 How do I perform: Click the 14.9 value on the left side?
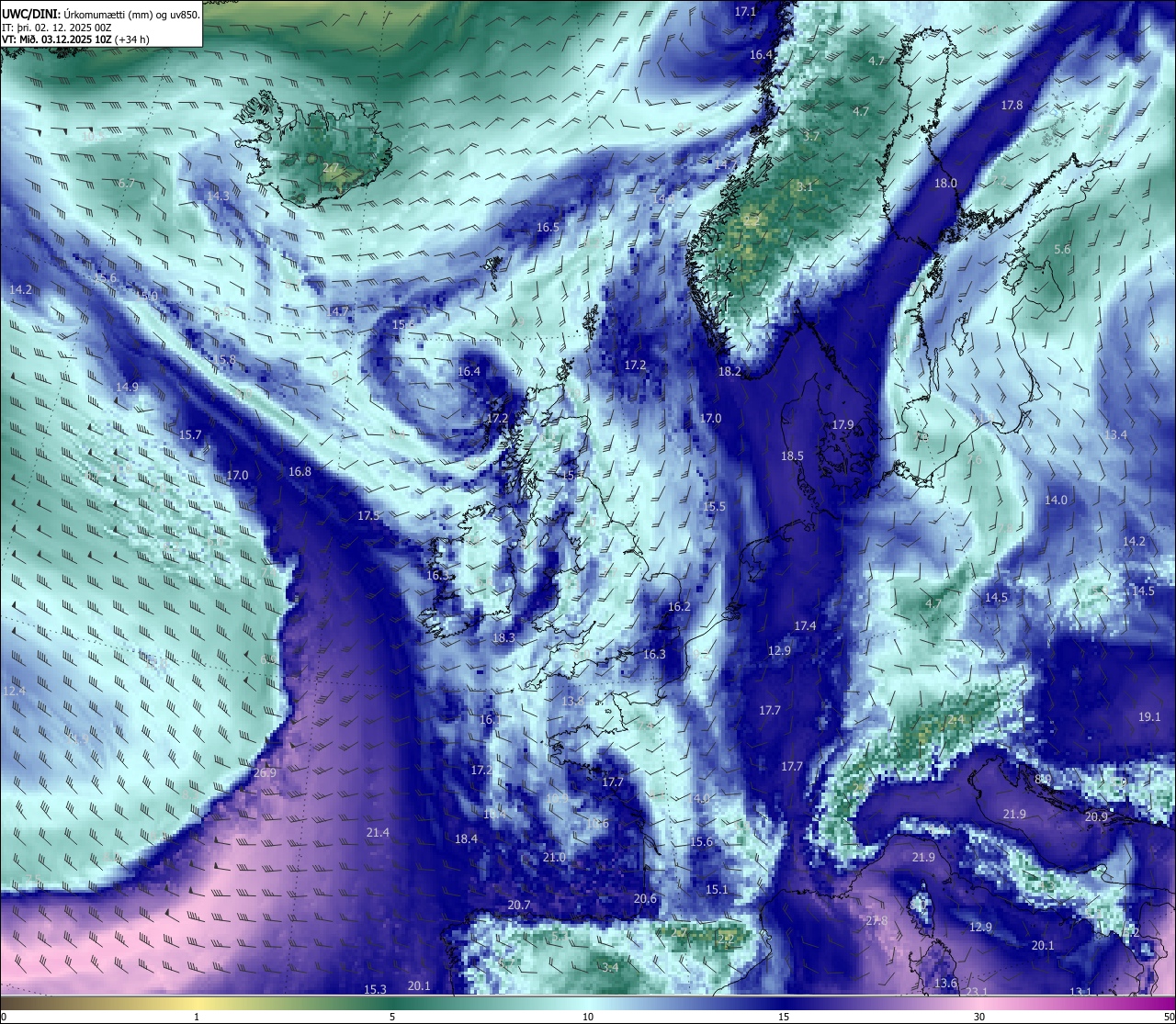tap(127, 388)
